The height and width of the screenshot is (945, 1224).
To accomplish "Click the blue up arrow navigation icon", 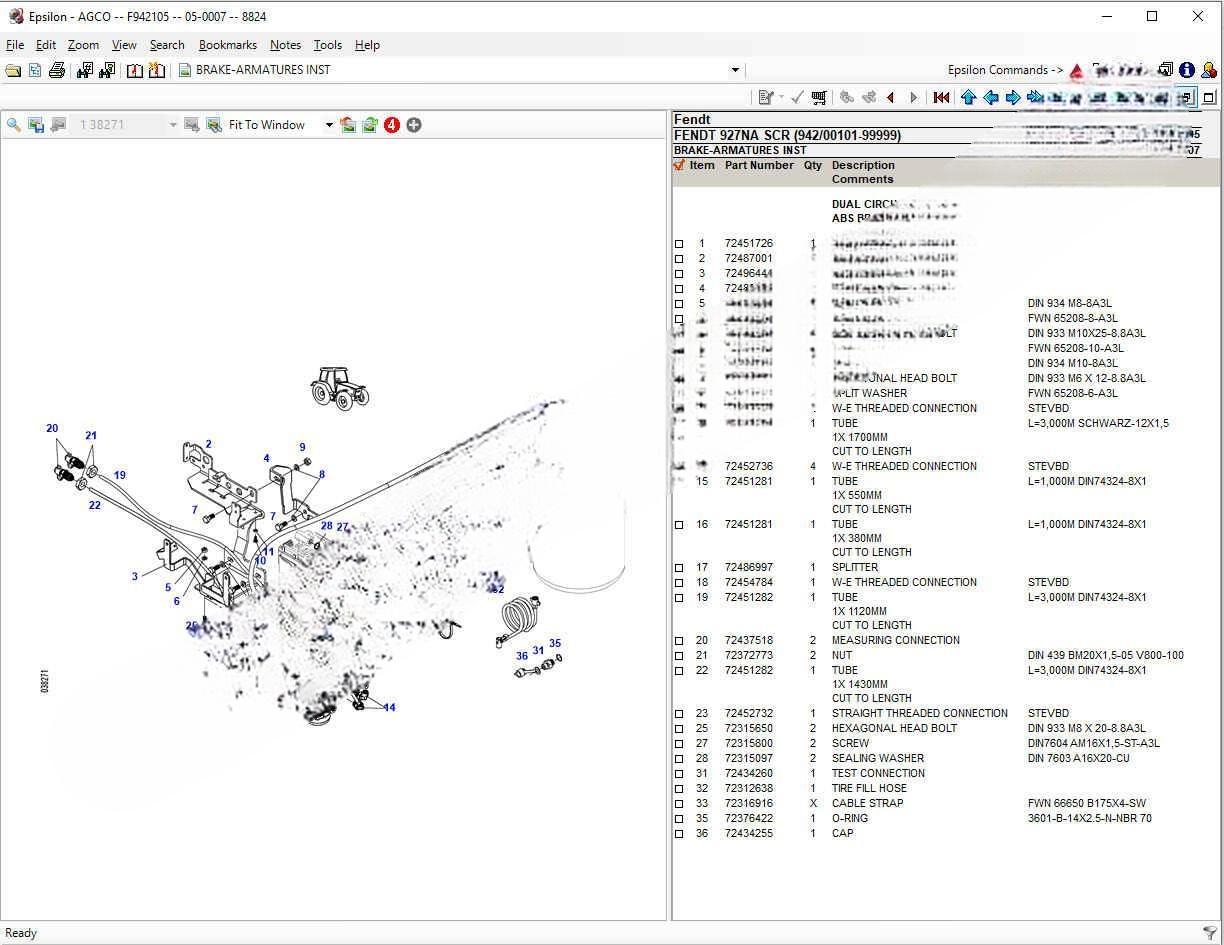I will tap(968, 97).
